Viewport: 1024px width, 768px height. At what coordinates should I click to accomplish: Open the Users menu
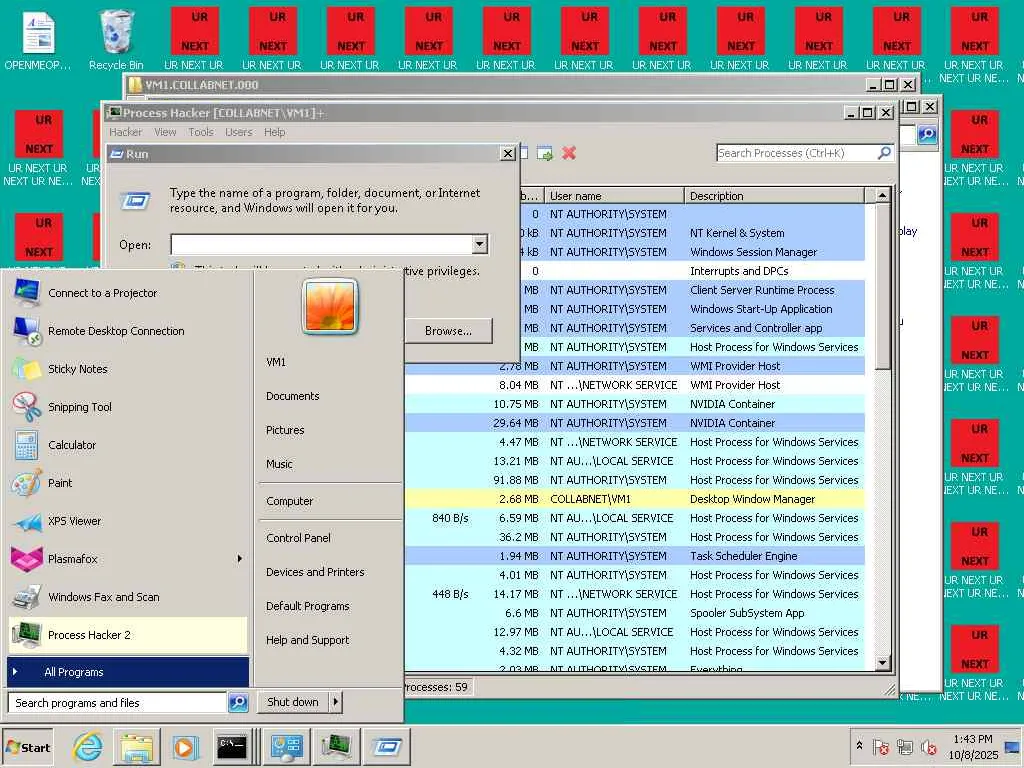tap(238, 132)
